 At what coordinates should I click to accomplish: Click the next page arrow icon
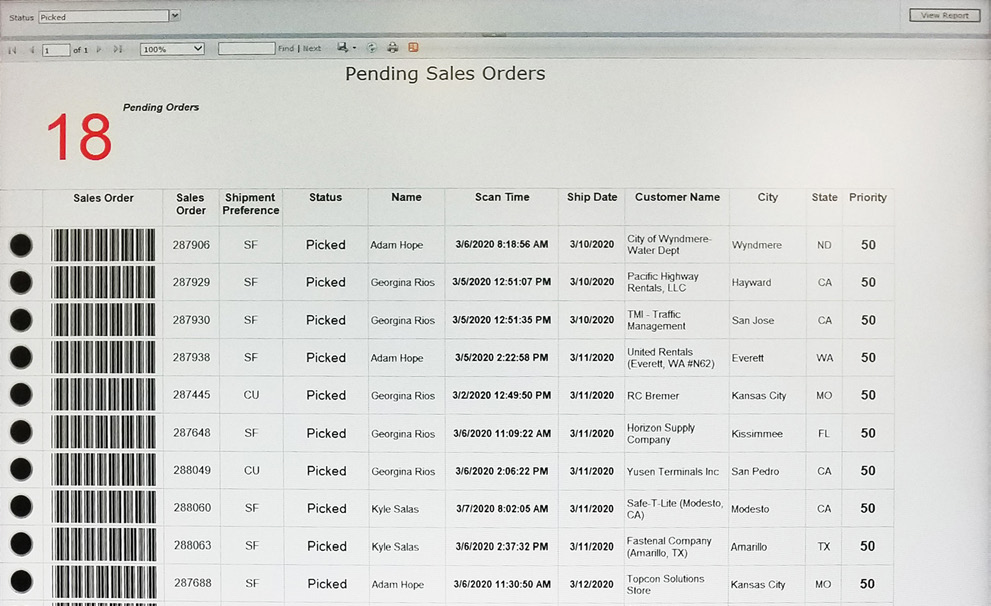coord(99,49)
